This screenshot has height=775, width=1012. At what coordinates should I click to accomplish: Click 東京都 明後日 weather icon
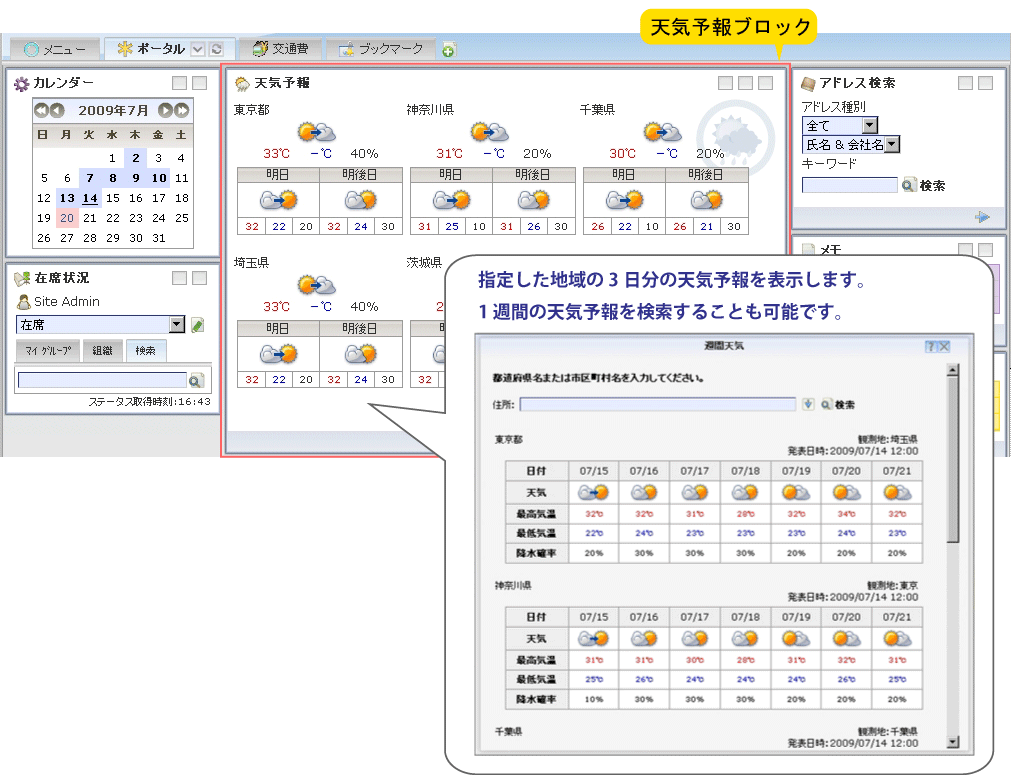point(360,200)
